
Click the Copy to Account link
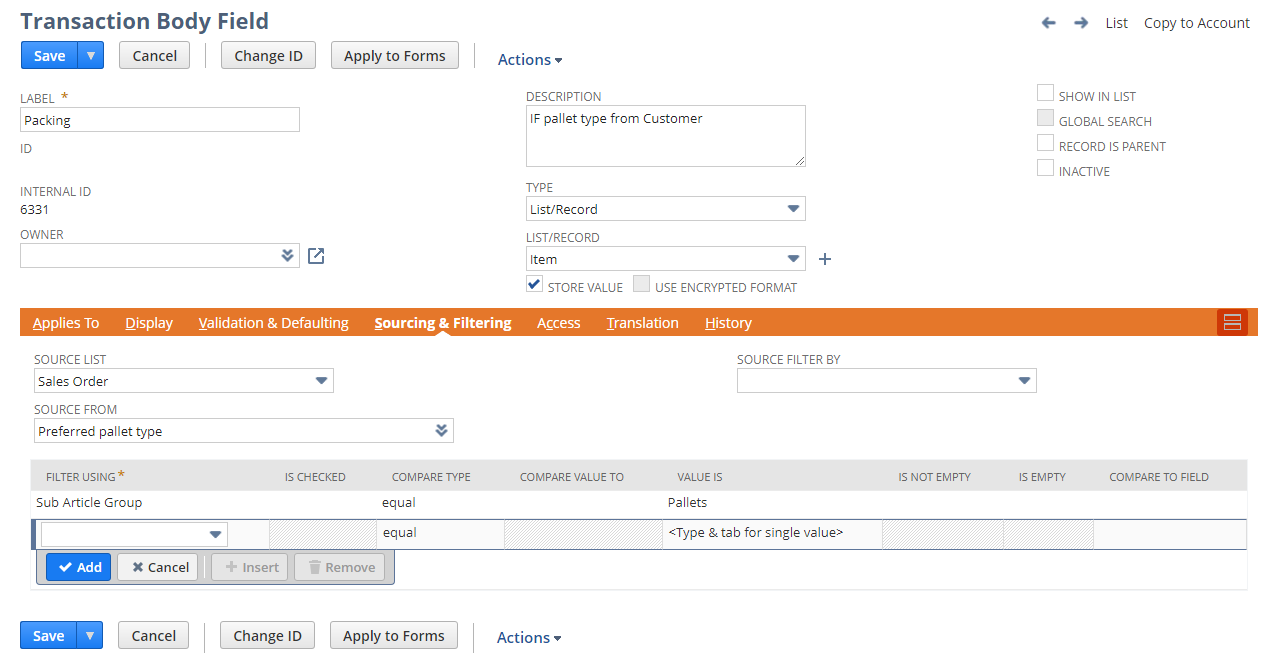[x=1196, y=22]
